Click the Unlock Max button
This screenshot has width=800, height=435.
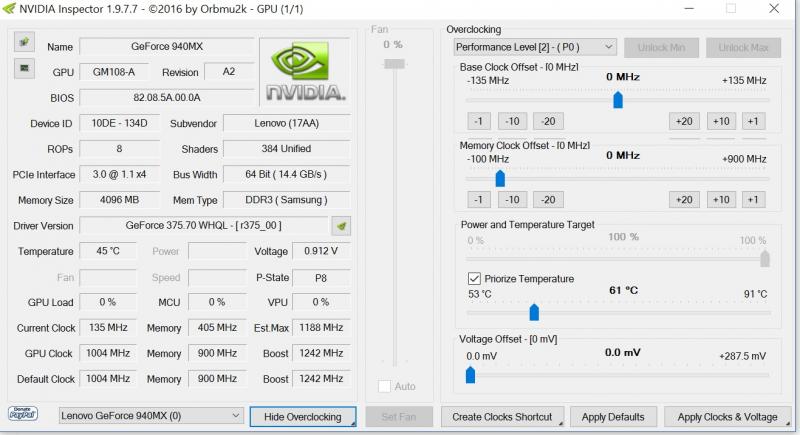point(743,47)
